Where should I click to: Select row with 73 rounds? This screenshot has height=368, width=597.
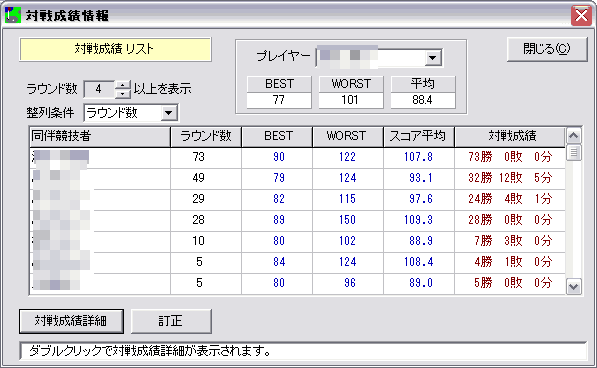tap(297, 158)
